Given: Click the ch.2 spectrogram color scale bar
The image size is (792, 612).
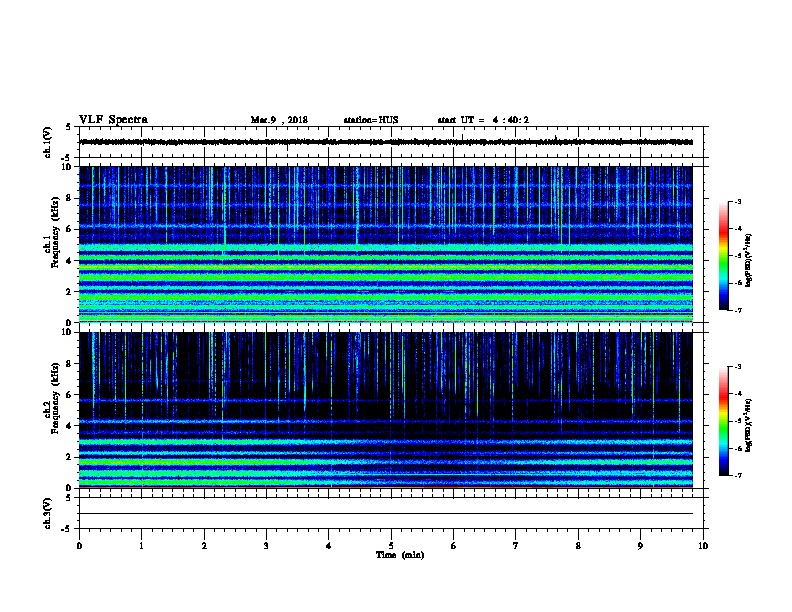Looking at the screenshot, I should 723,421.
